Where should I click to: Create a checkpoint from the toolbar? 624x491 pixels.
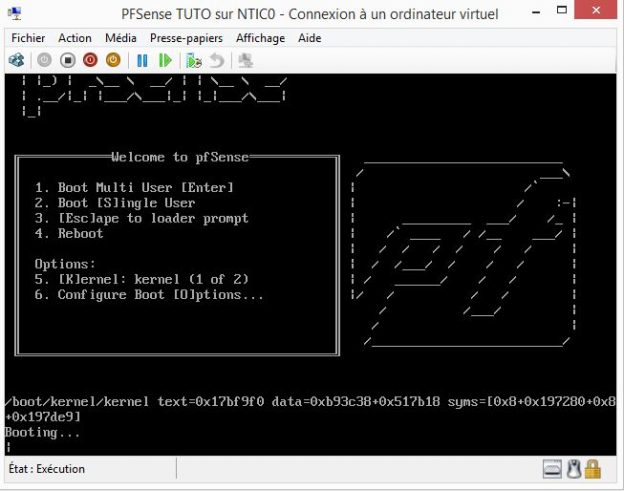click(193, 60)
